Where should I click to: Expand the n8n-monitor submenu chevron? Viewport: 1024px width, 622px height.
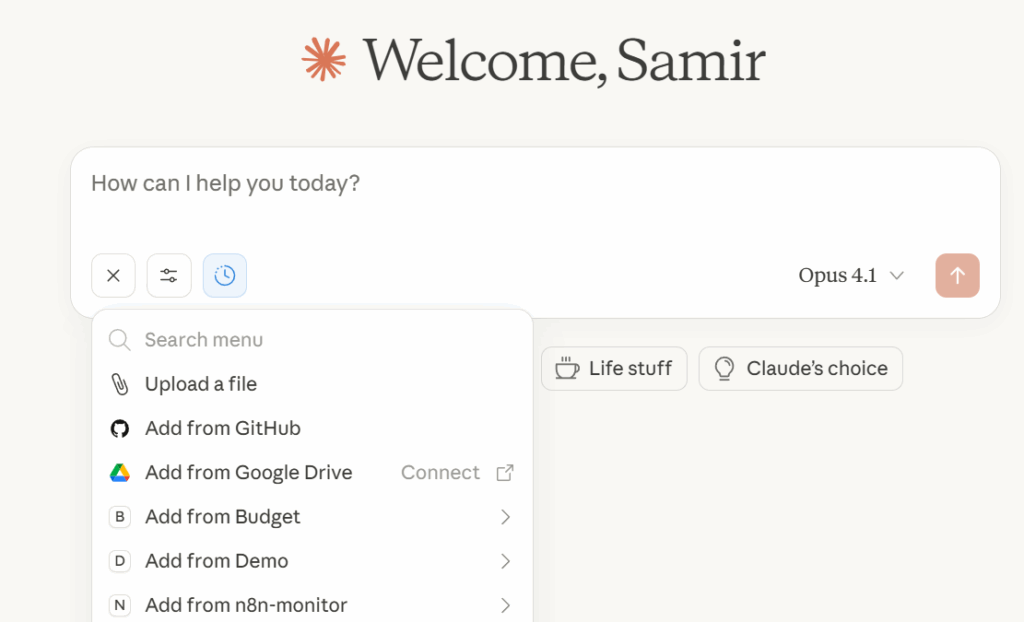click(505, 605)
